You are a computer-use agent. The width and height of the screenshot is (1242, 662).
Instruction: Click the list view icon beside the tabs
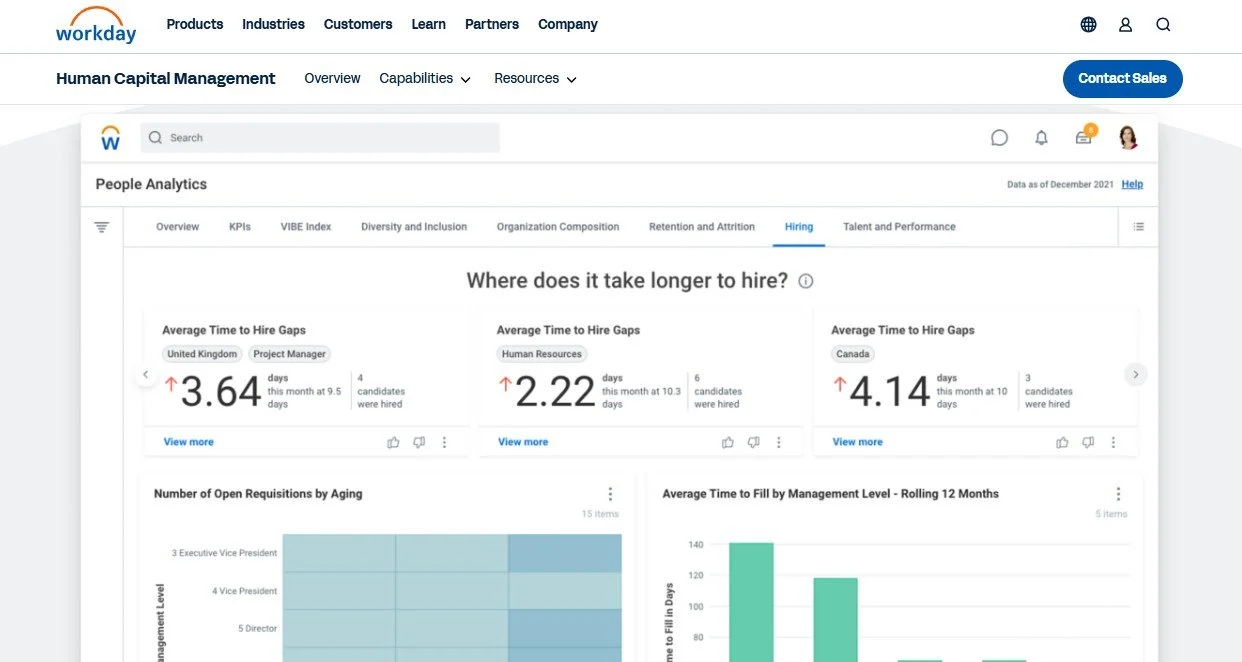[x=1138, y=227]
